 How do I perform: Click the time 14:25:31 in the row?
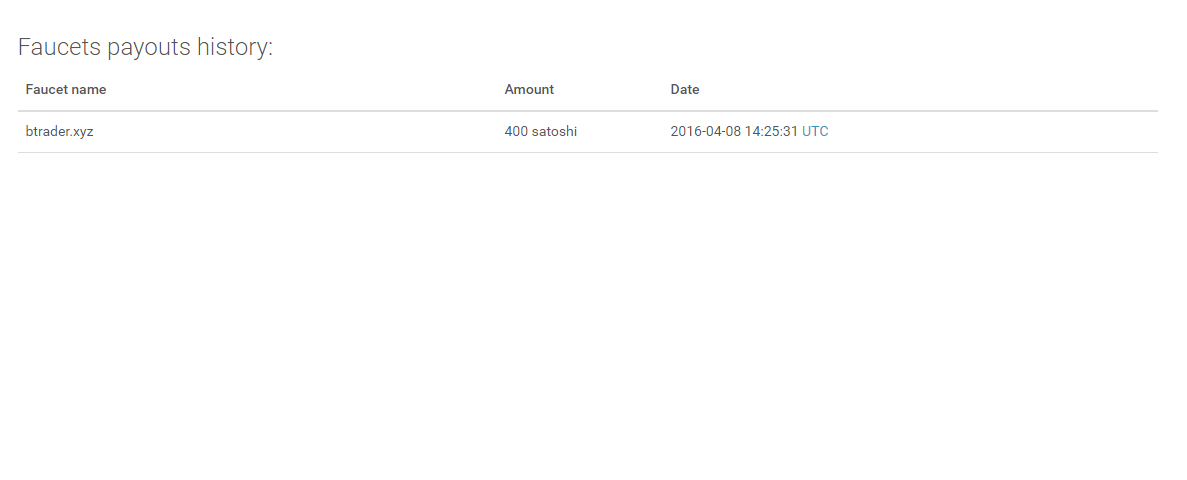point(771,131)
